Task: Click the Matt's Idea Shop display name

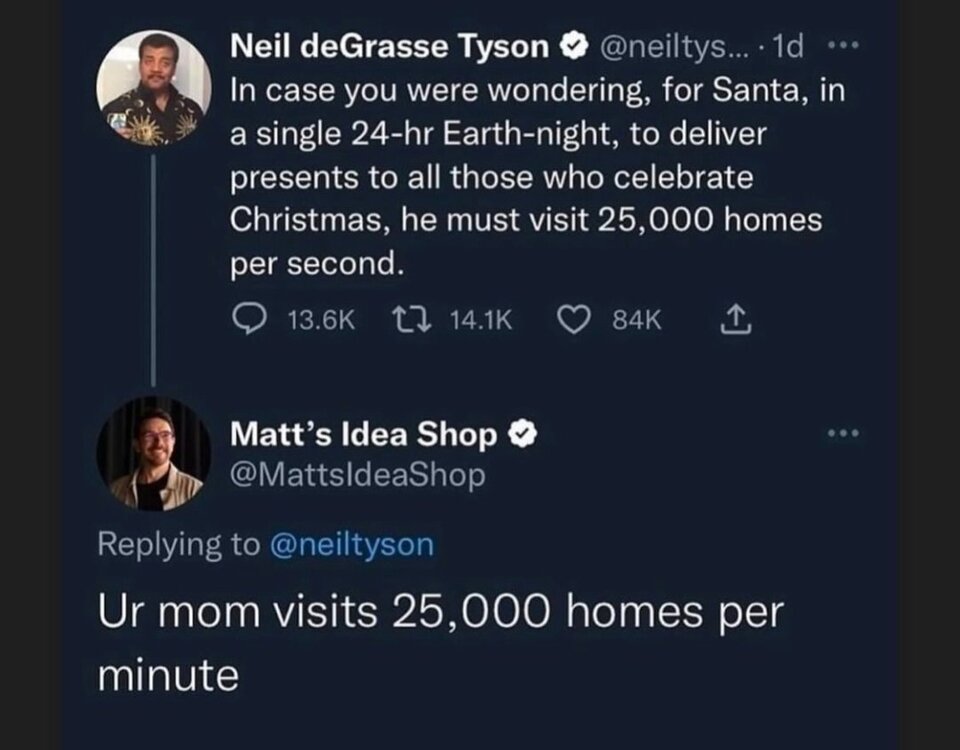Action: [x=364, y=434]
